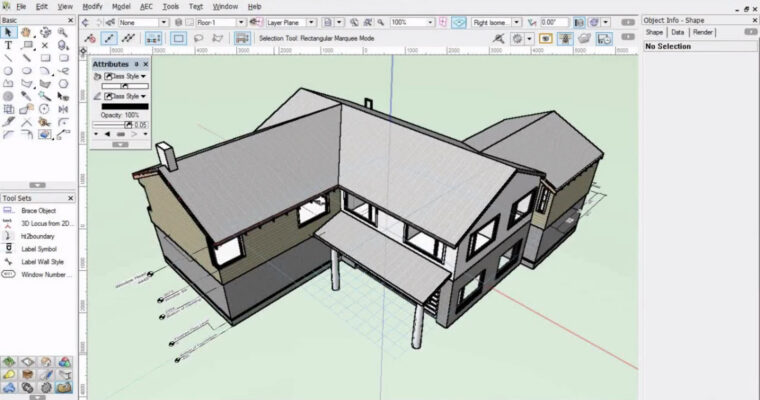The width and height of the screenshot is (760, 400).
Task: Select the Freehand tool
Action: pos(63,71)
